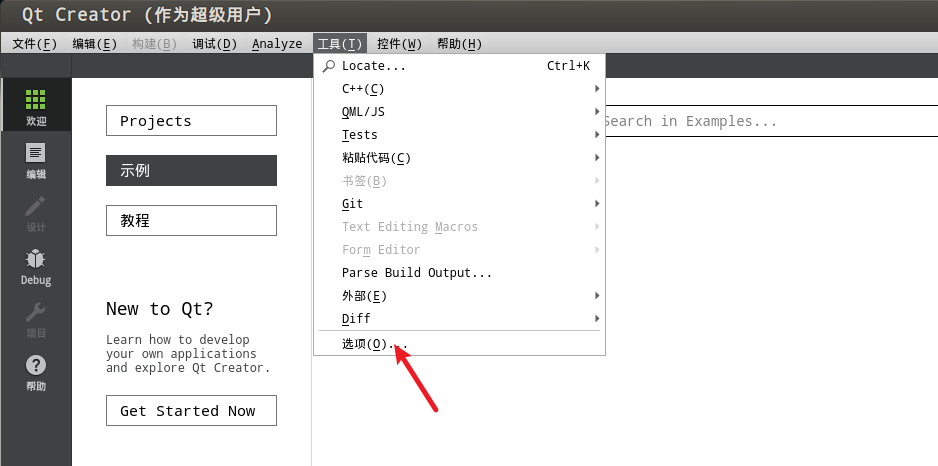The width and height of the screenshot is (938, 466).
Task: Expand the C++ submenu
Action: tap(459, 89)
